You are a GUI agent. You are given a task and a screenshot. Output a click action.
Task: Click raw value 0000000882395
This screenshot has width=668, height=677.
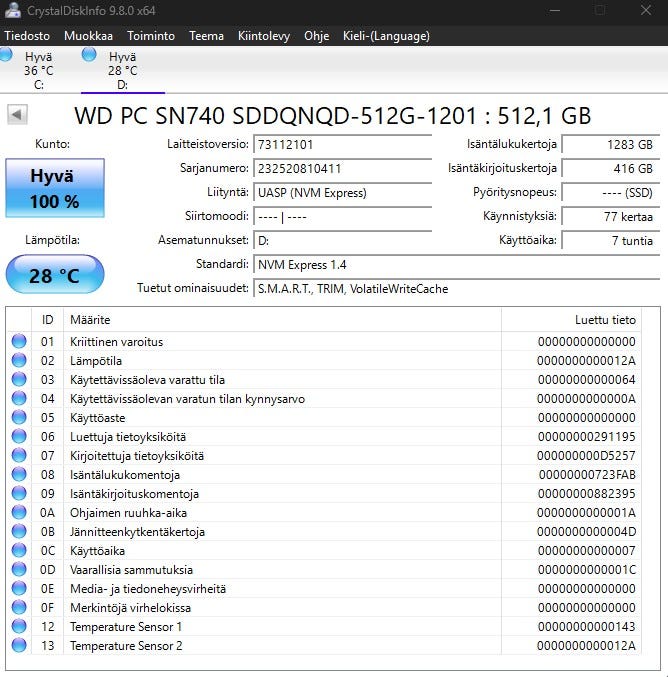[586, 494]
